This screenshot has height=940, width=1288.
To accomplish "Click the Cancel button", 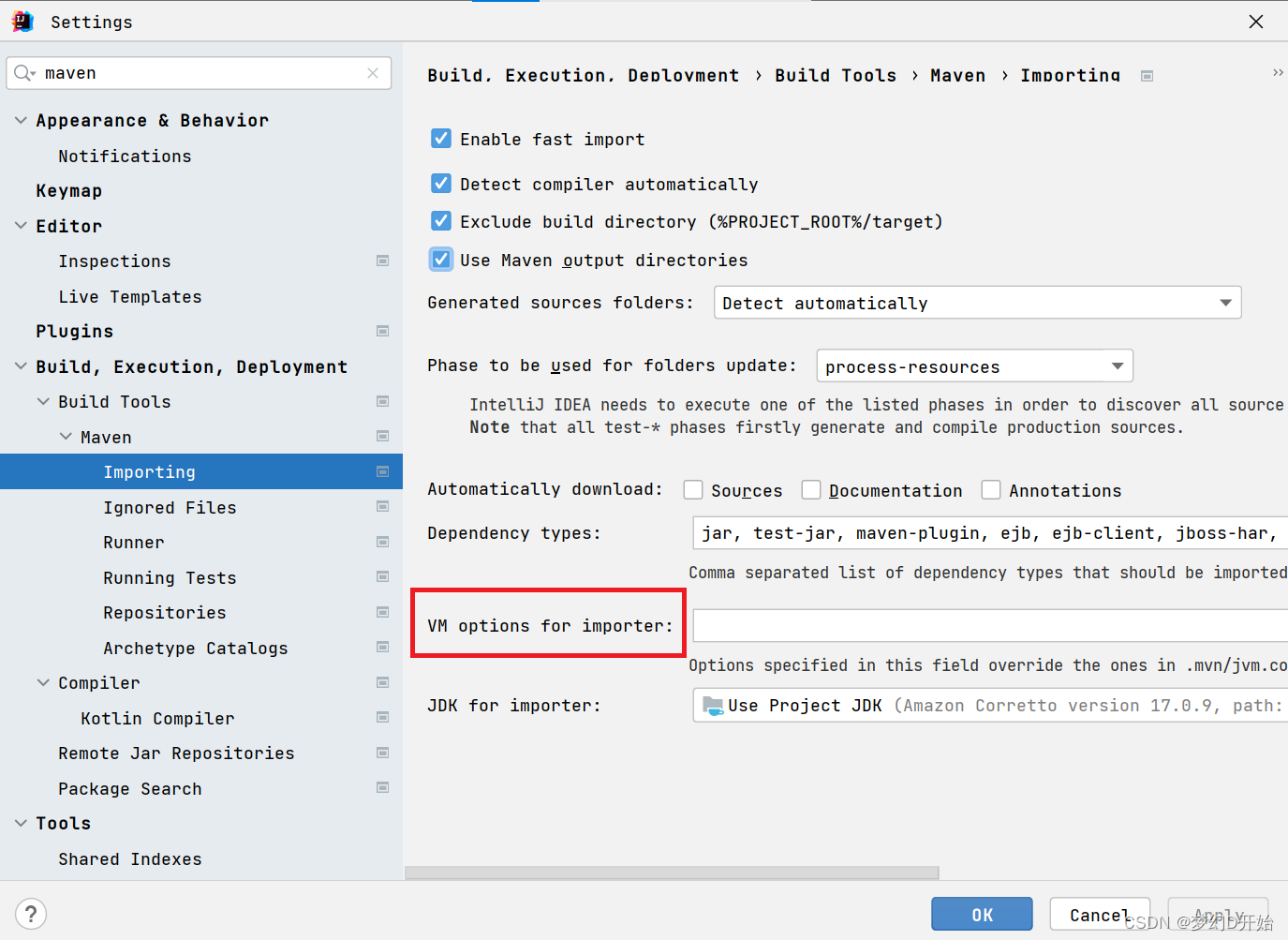I will [1100, 915].
